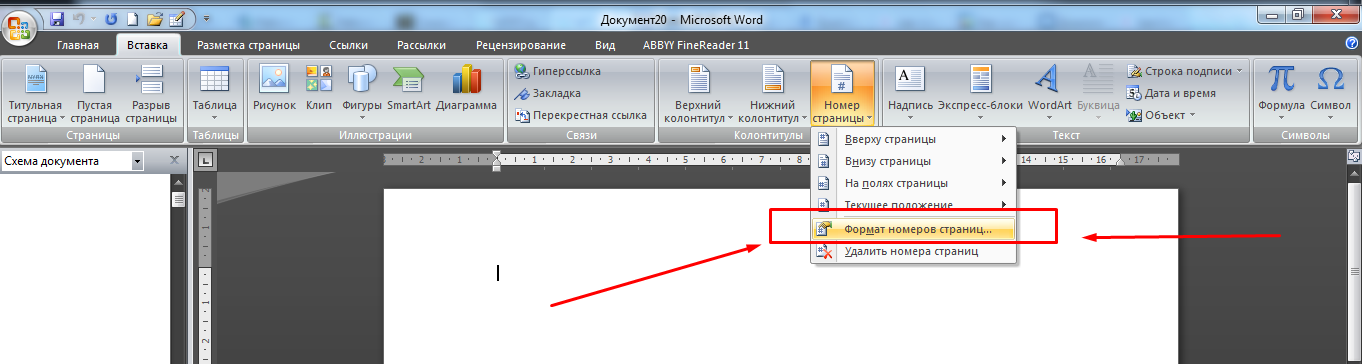Insert a Гиперссылка hyperlink
Image resolution: width=1362 pixels, height=364 pixels.
click(x=558, y=71)
